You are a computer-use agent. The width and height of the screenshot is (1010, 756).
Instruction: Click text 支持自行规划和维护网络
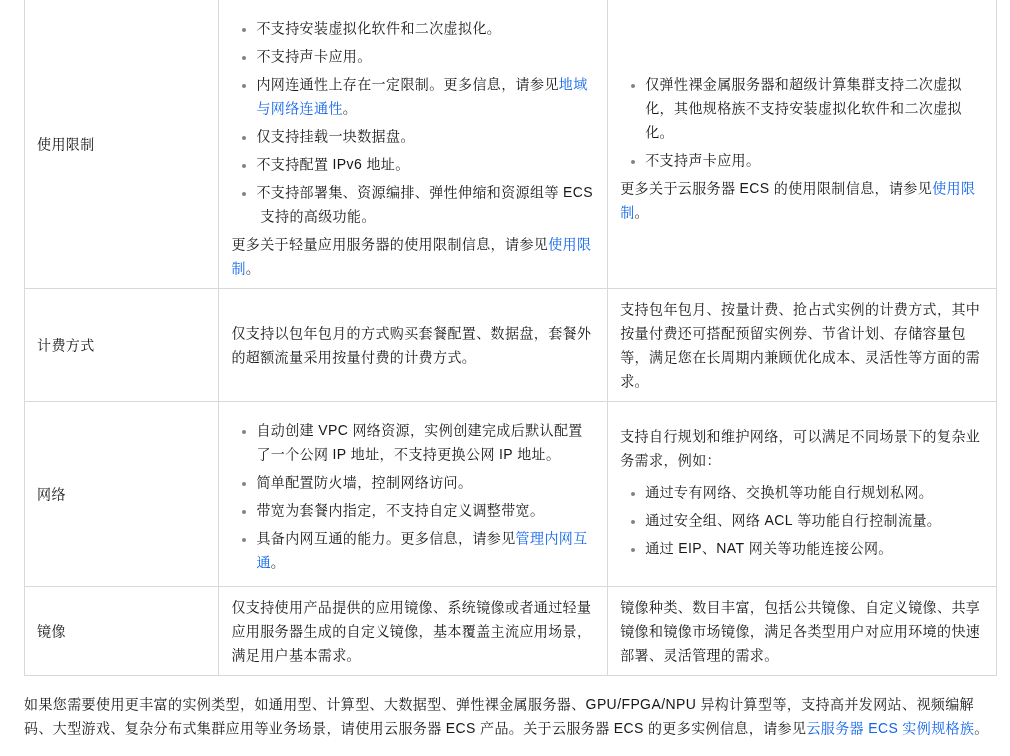(x=800, y=448)
